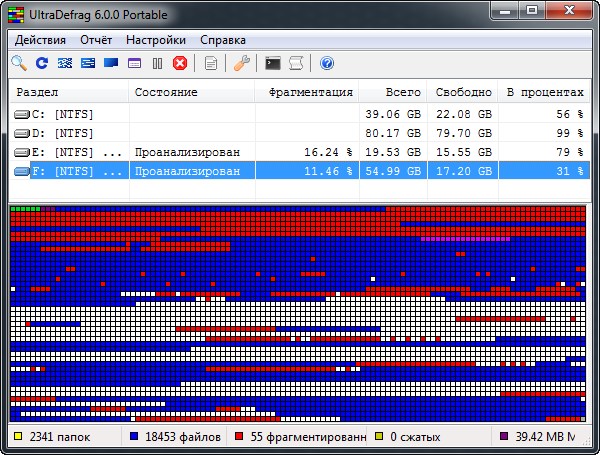600x455 pixels.
Task: Run full optimization from the toolbar
Action: (111, 63)
